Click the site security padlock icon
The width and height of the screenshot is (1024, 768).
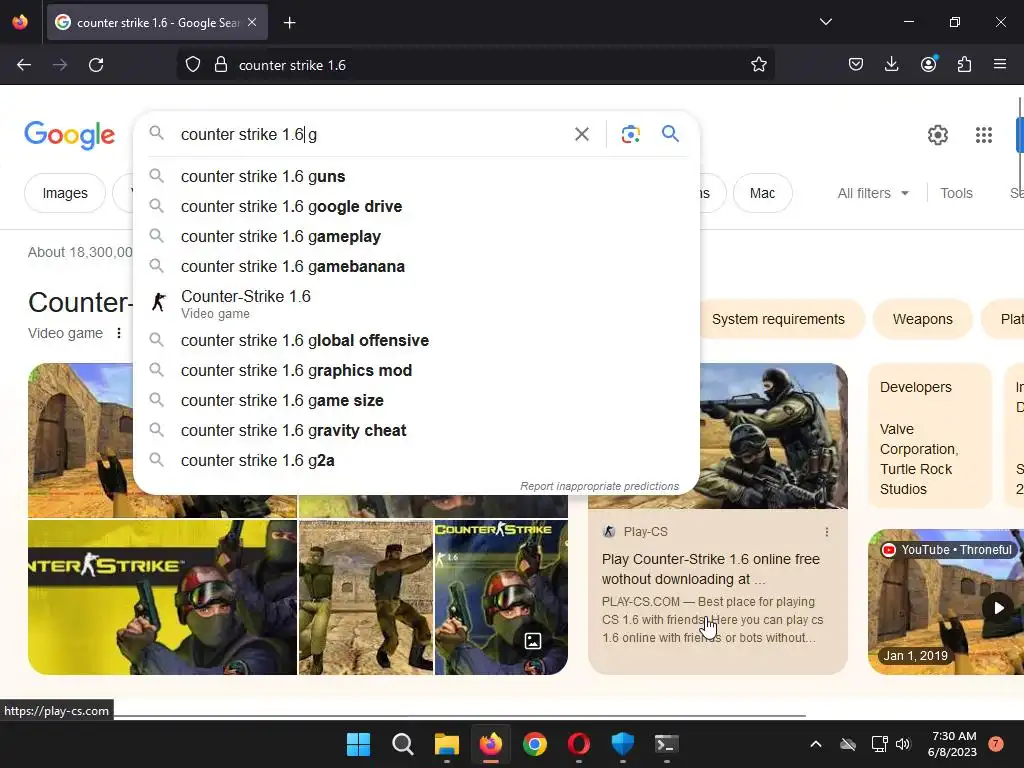[221, 65]
